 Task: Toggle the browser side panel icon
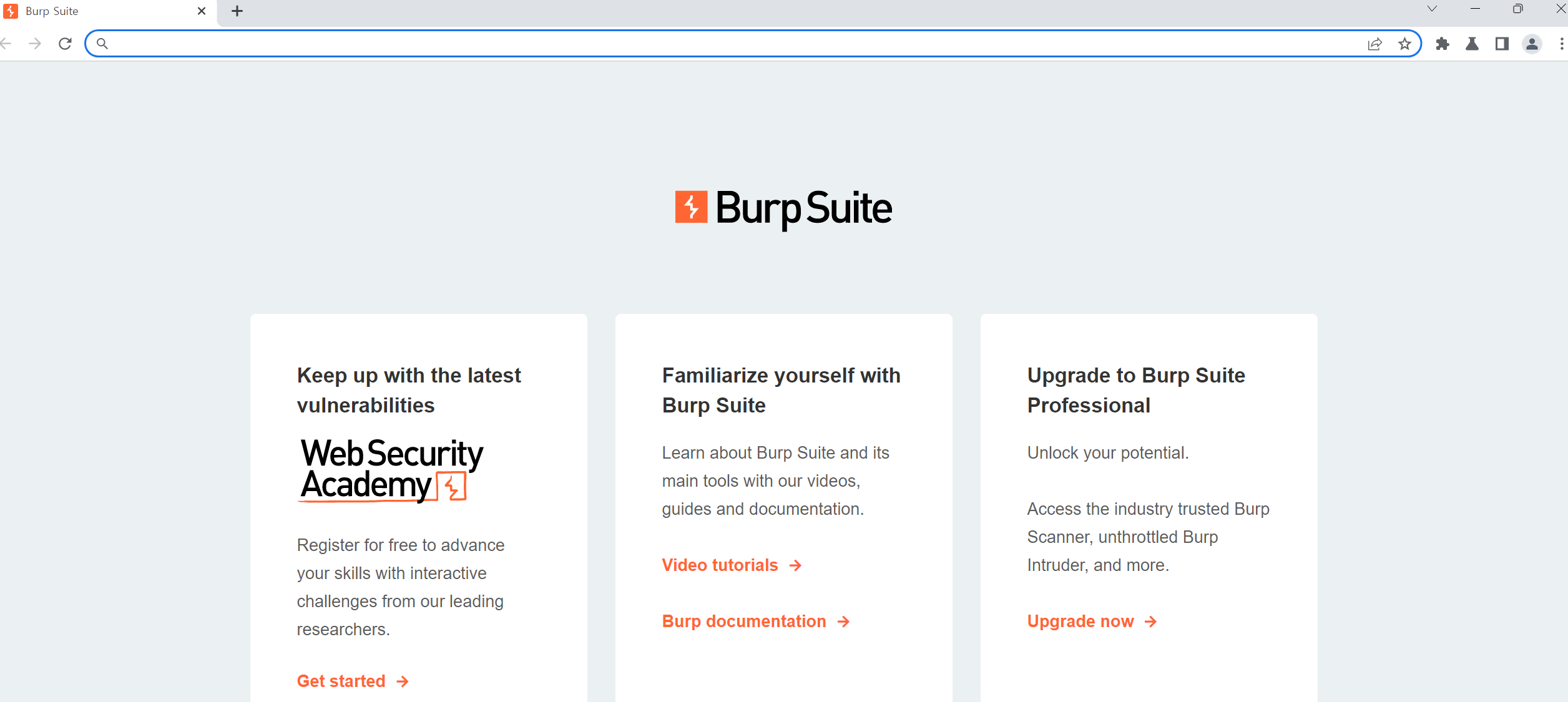[x=1502, y=44]
